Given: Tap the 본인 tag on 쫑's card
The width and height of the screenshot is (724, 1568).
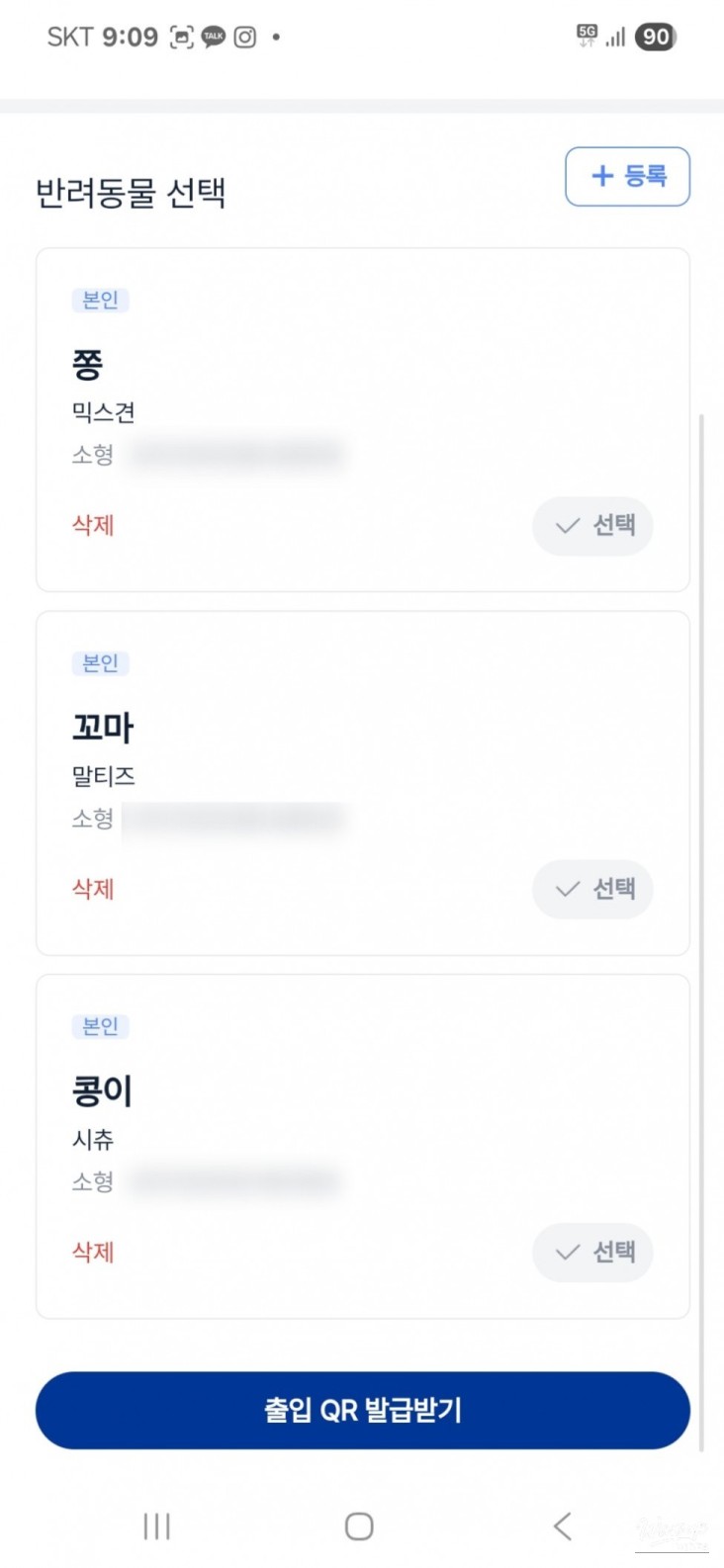Looking at the screenshot, I should (x=100, y=300).
